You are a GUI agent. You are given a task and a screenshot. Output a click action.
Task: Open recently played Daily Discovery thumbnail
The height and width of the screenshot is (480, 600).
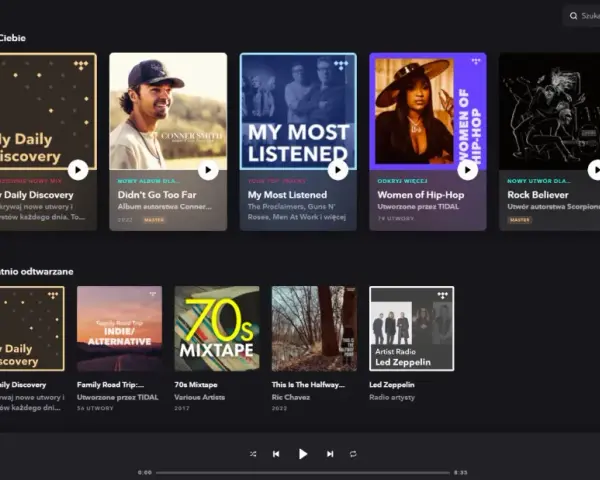tap(32, 328)
